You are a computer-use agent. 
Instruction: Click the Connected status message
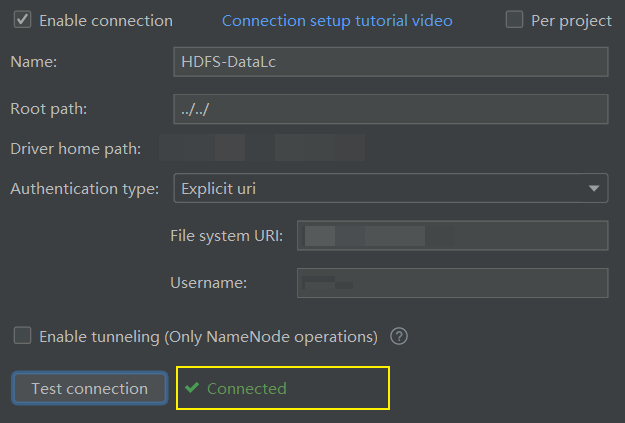[246, 388]
